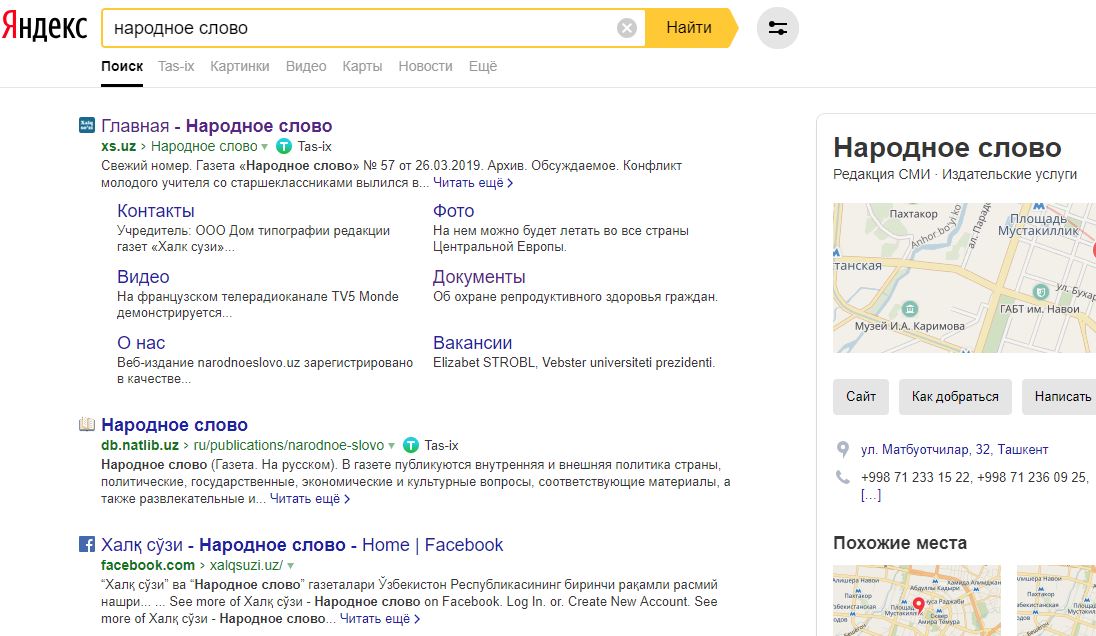
Task: Click Как добраться button
Action: [955, 396]
